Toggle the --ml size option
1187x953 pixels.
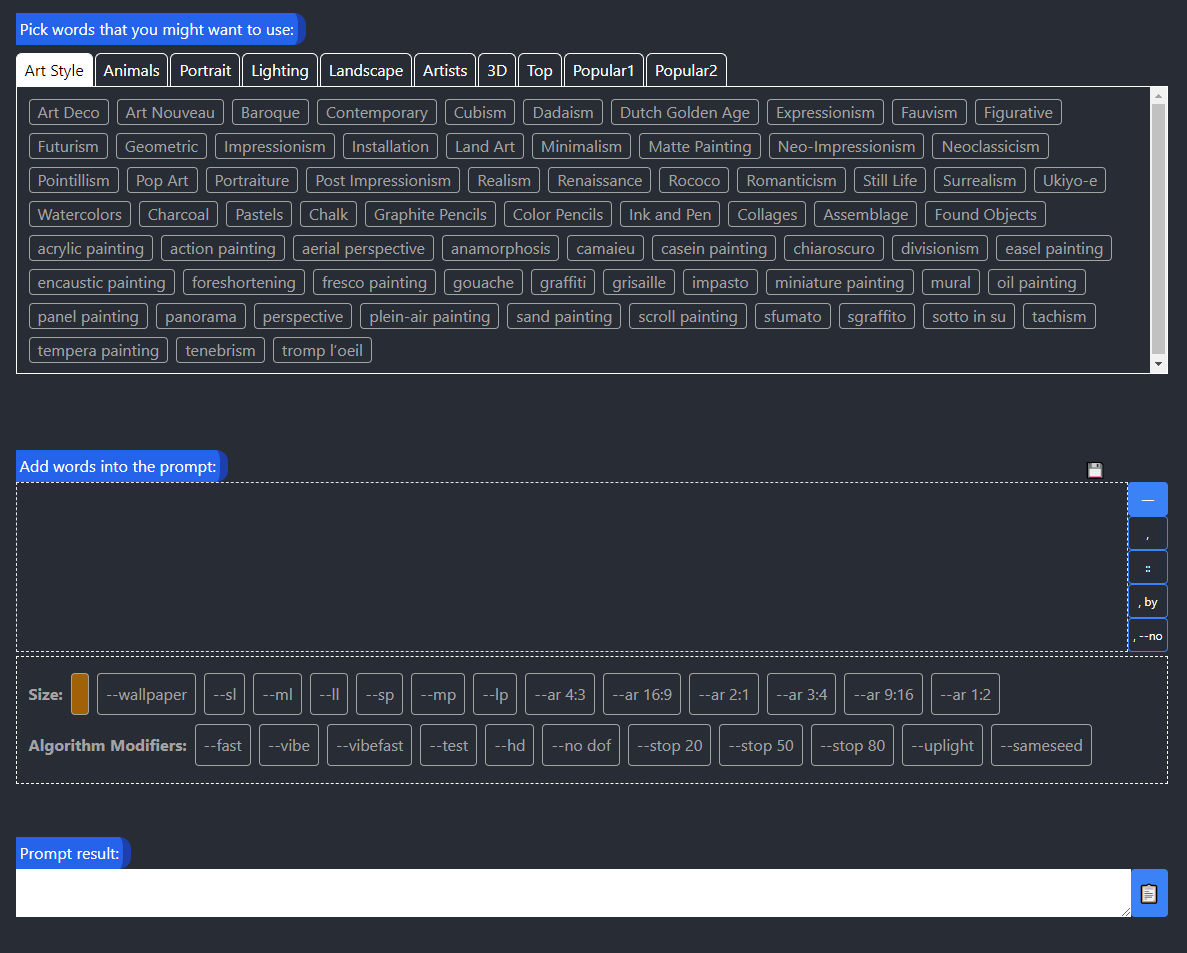click(278, 694)
